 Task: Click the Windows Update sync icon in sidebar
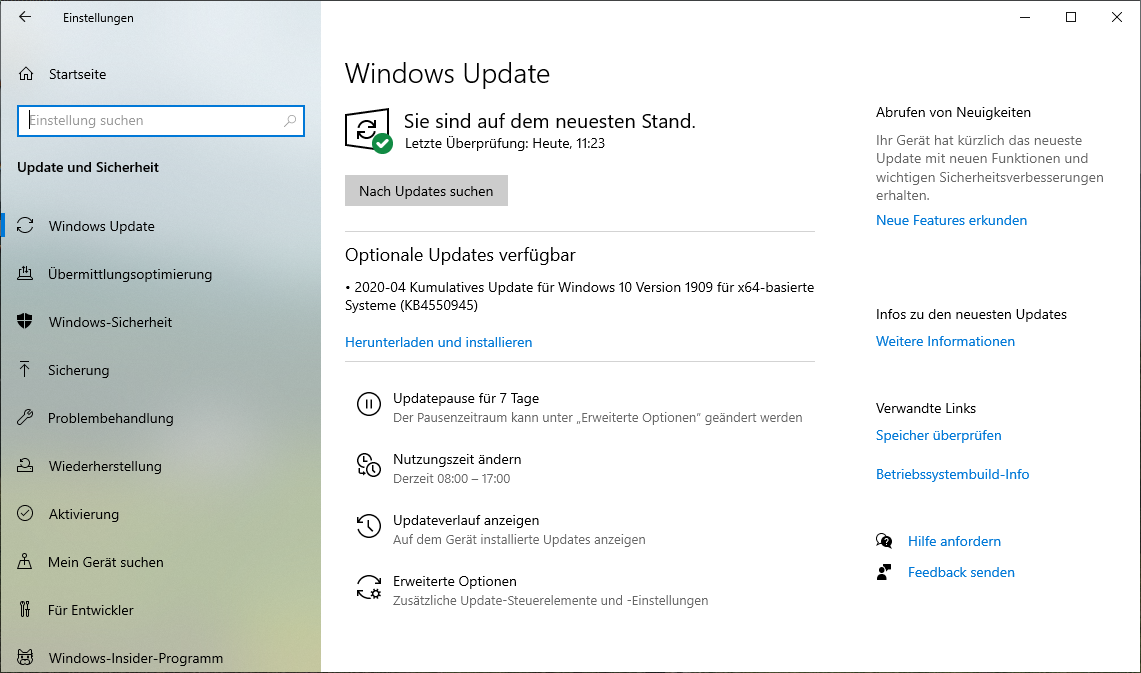click(25, 226)
